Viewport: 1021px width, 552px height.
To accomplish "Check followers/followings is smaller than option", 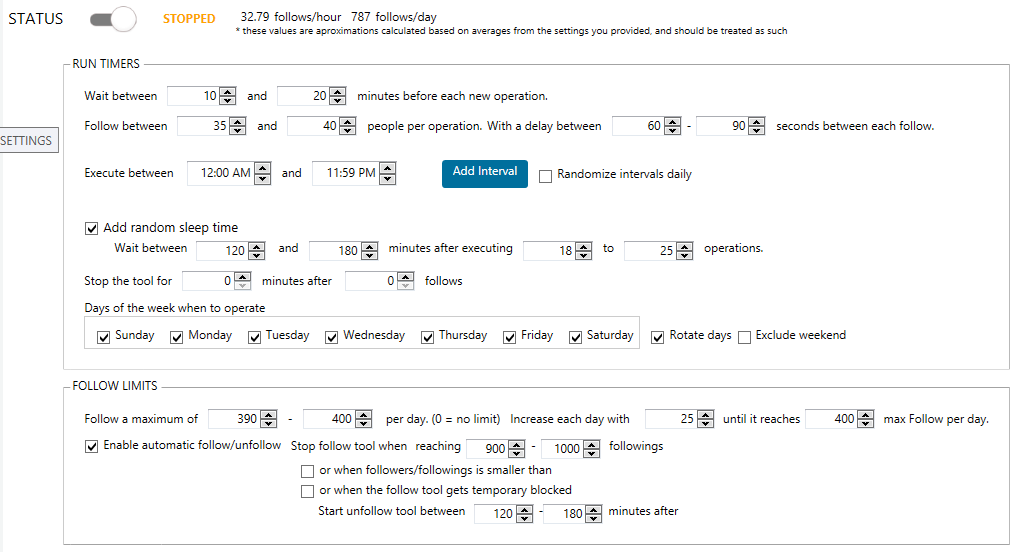I will [x=307, y=471].
